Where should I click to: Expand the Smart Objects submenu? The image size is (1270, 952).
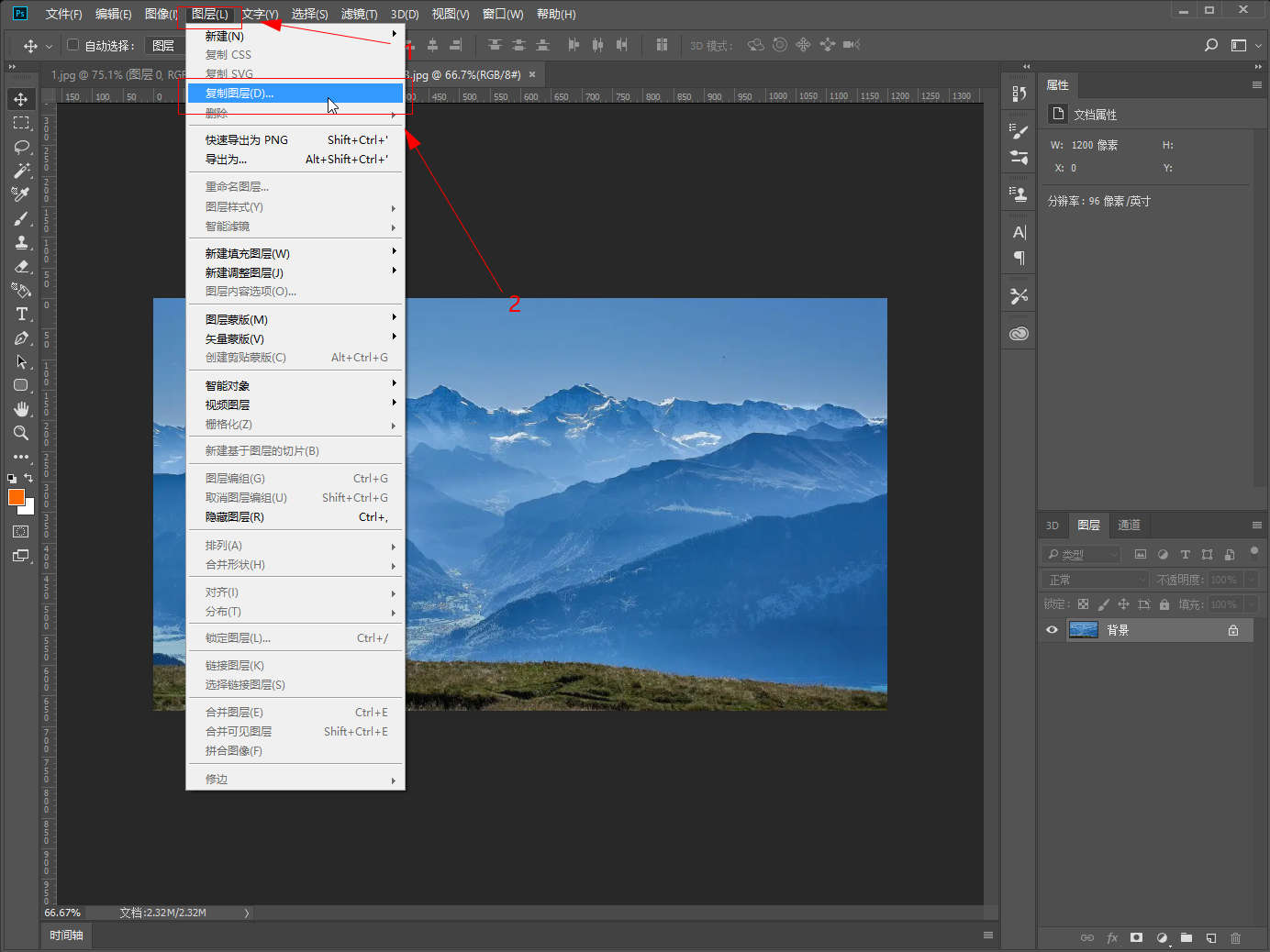click(295, 385)
